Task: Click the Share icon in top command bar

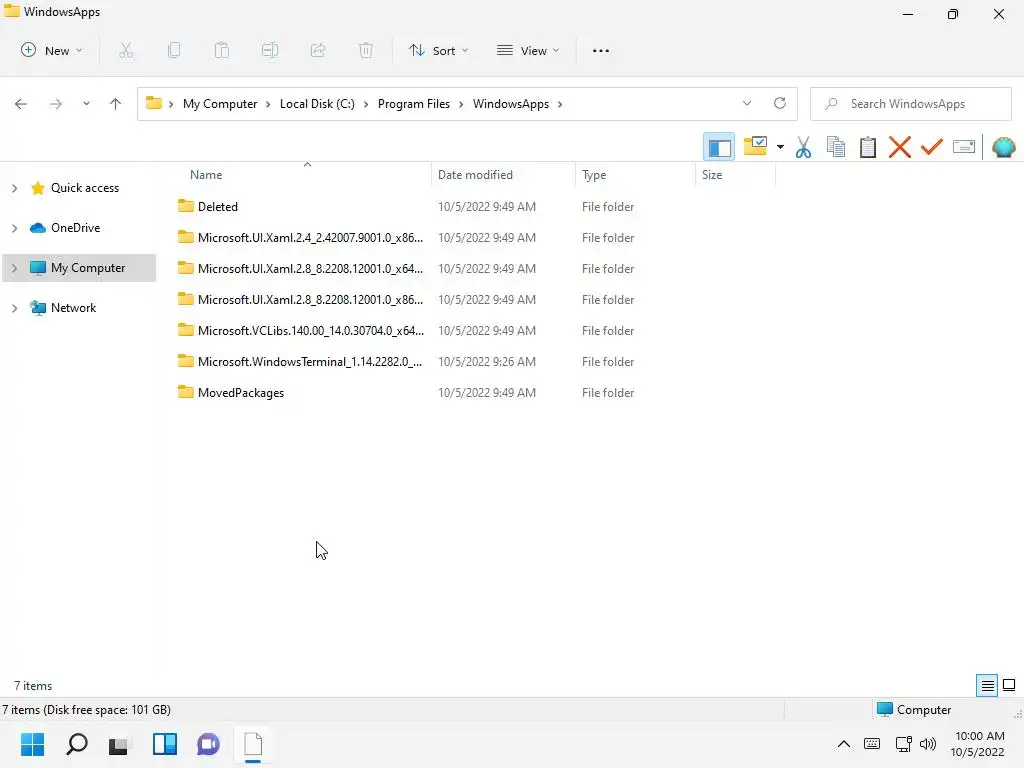Action: point(318,50)
